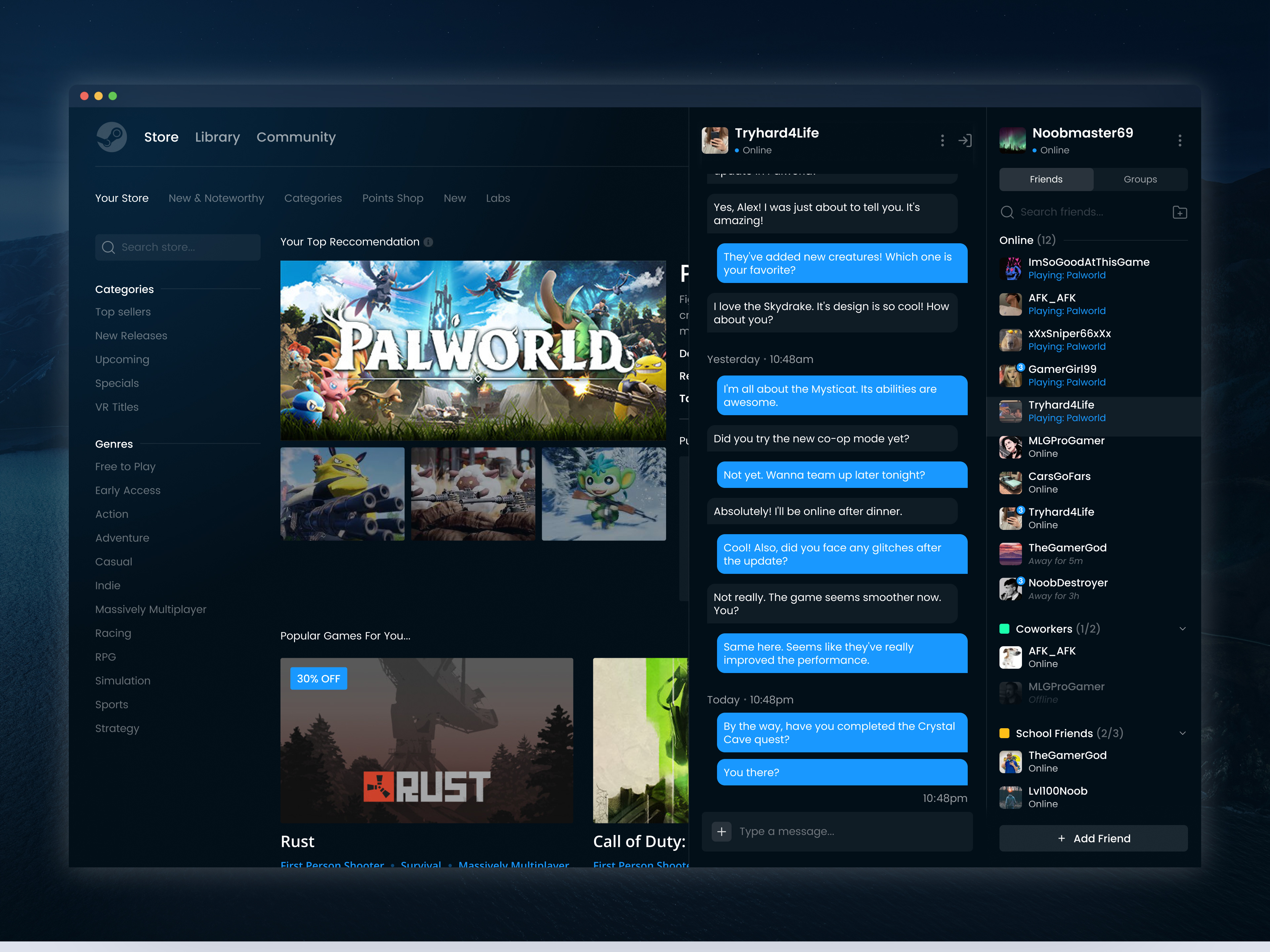Click the Steam logo icon
Screen dimensions: 1270x952
(x=112, y=137)
